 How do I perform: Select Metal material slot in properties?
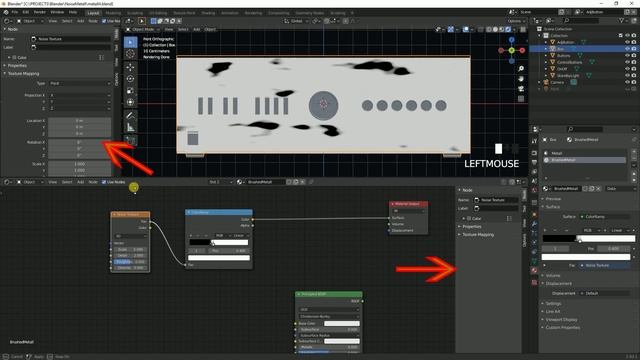pos(584,153)
